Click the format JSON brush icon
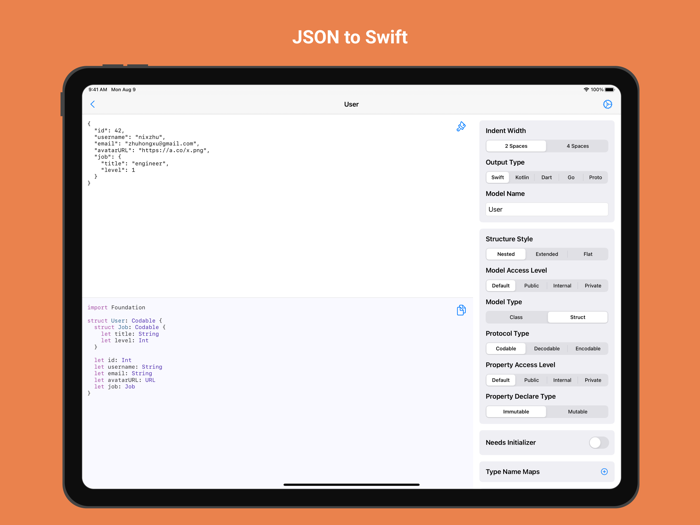Image resolution: width=700 pixels, height=525 pixels. coord(461,127)
